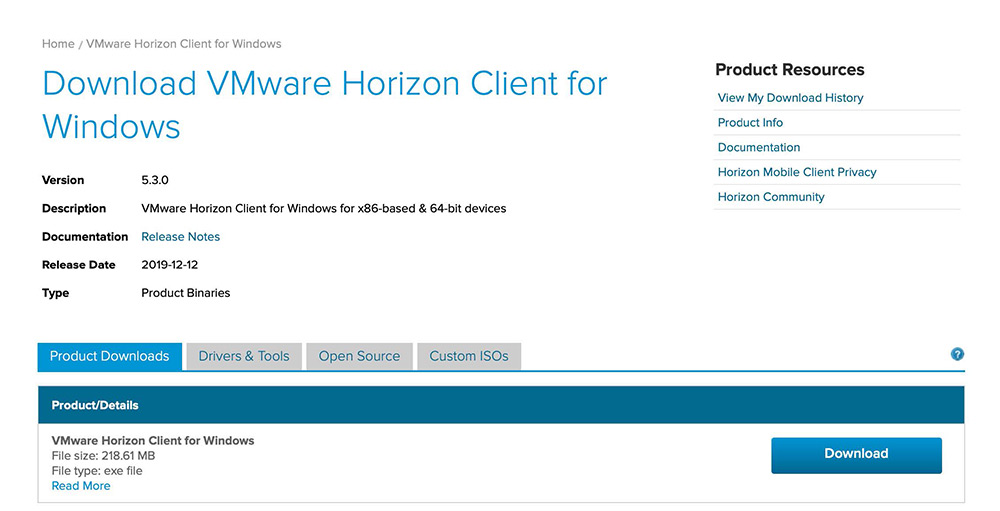The height and width of the screenshot is (511, 1000).
Task: Open the Read More link
Action: tap(81, 486)
